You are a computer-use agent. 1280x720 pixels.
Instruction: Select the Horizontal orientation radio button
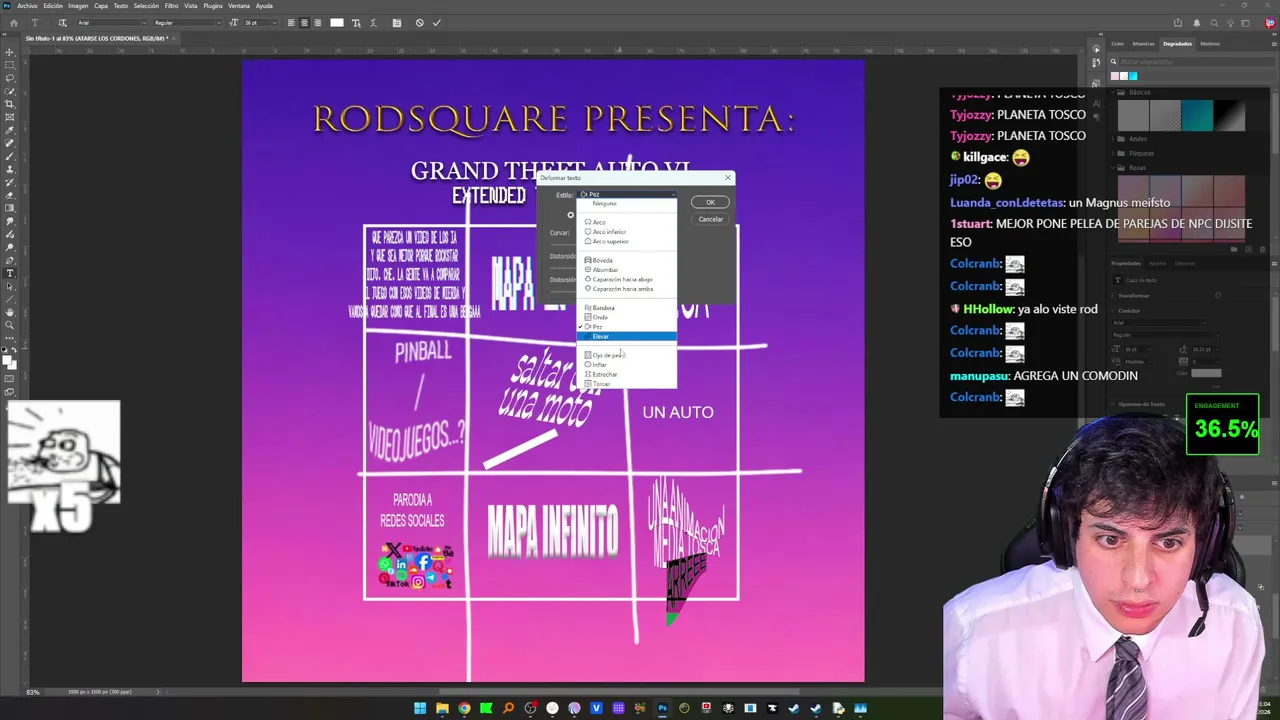pos(570,214)
